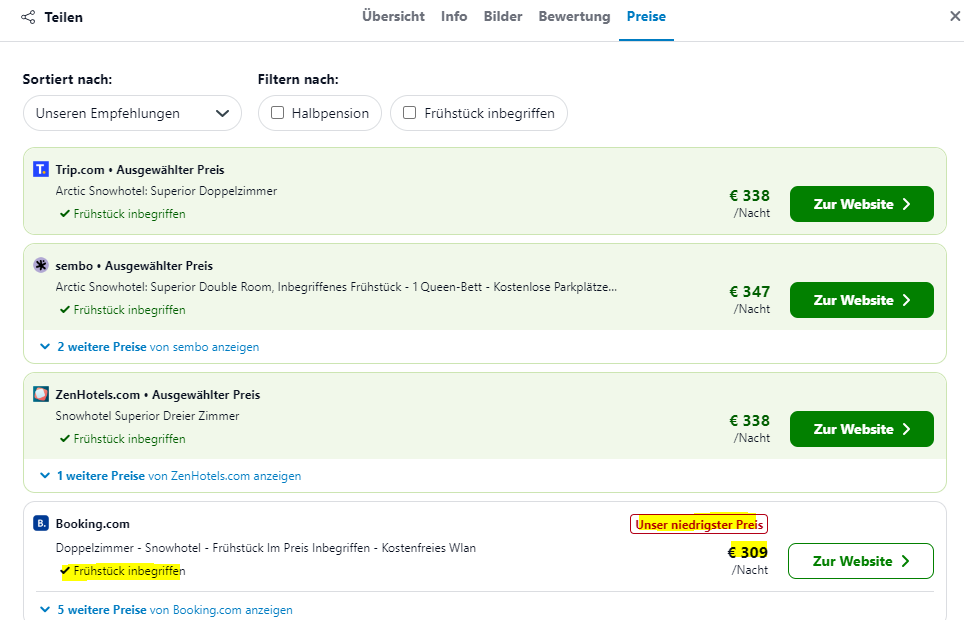The height and width of the screenshot is (620, 964).
Task: Select the Preise tab
Action: [646, 17]
